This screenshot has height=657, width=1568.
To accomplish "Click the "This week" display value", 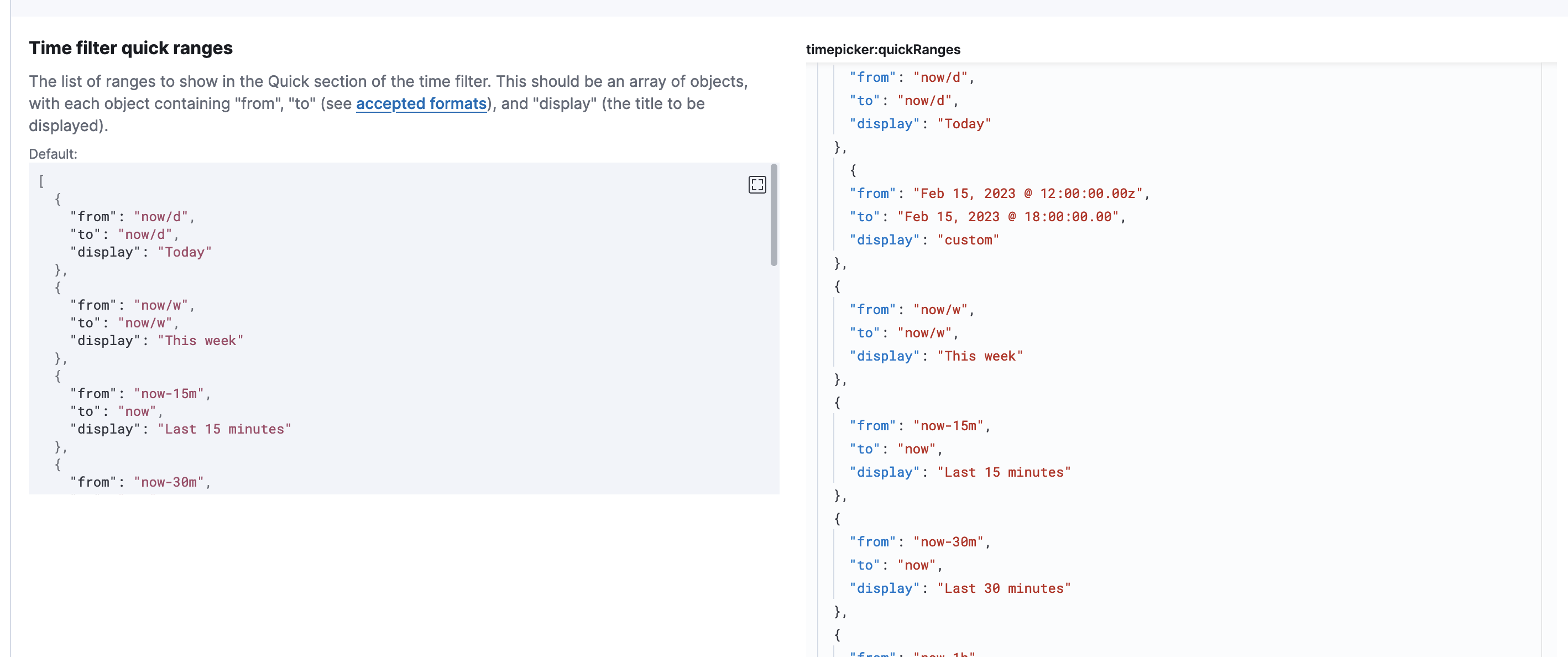I will 980,356.
